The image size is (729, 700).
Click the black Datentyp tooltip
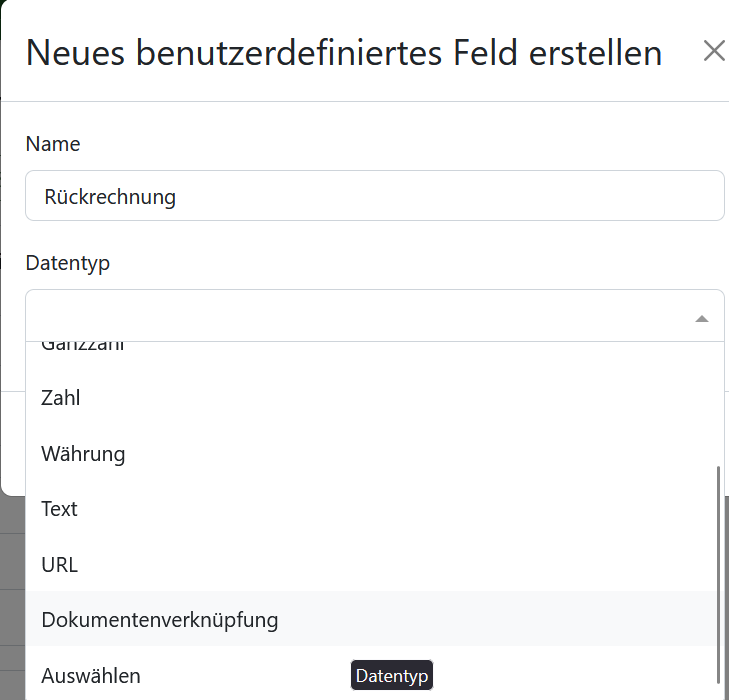[x=392, y=675]
